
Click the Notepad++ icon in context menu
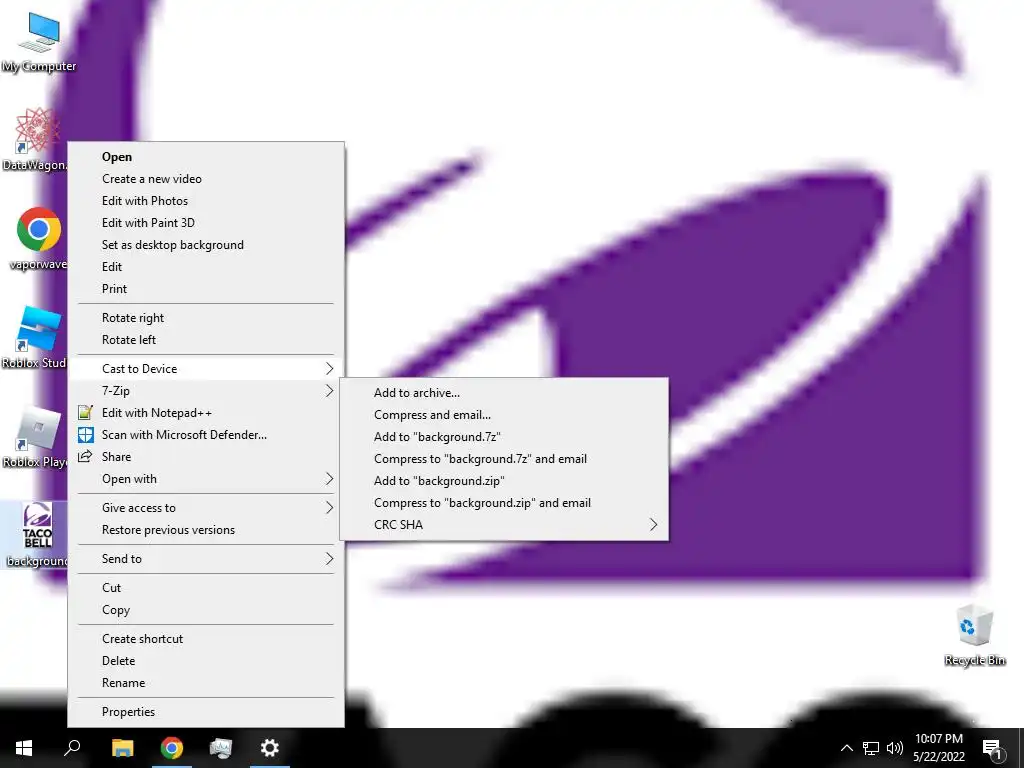(x=86, y=413)
